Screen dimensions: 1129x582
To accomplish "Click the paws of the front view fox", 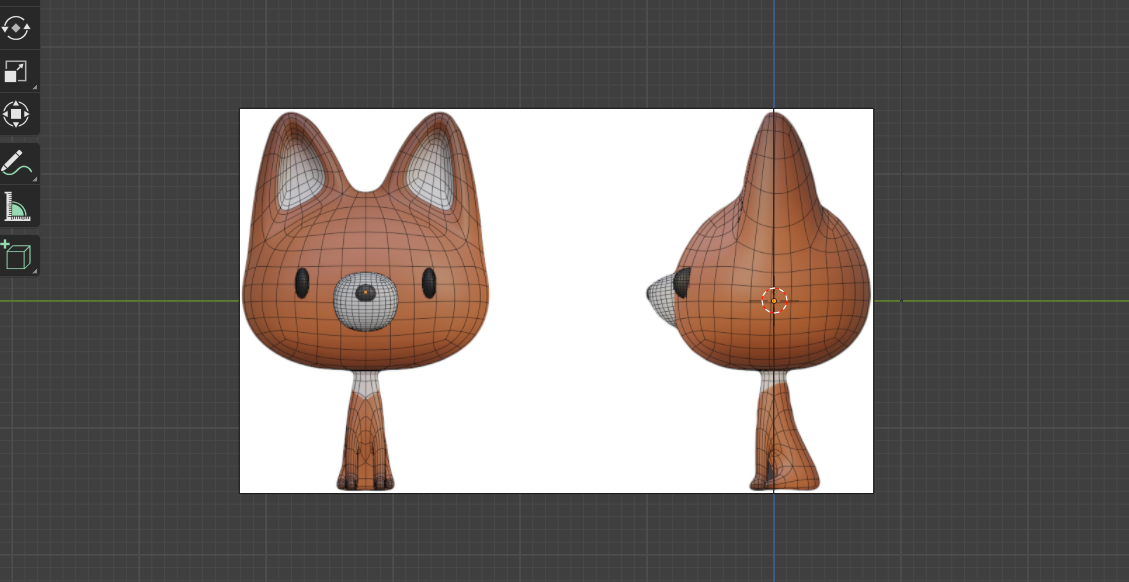I will coord(365,483).
